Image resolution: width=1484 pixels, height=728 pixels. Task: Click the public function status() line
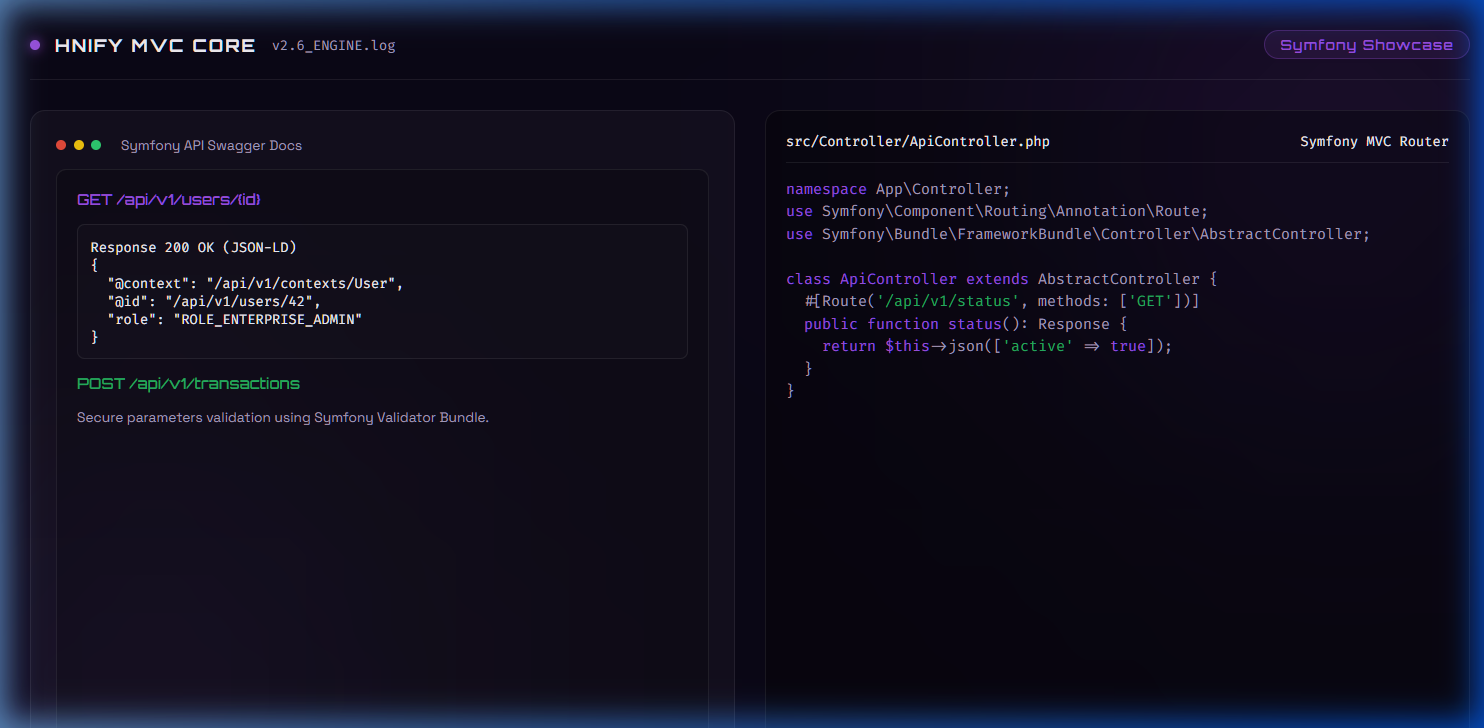pyautogui.click(x=965, y=324)
